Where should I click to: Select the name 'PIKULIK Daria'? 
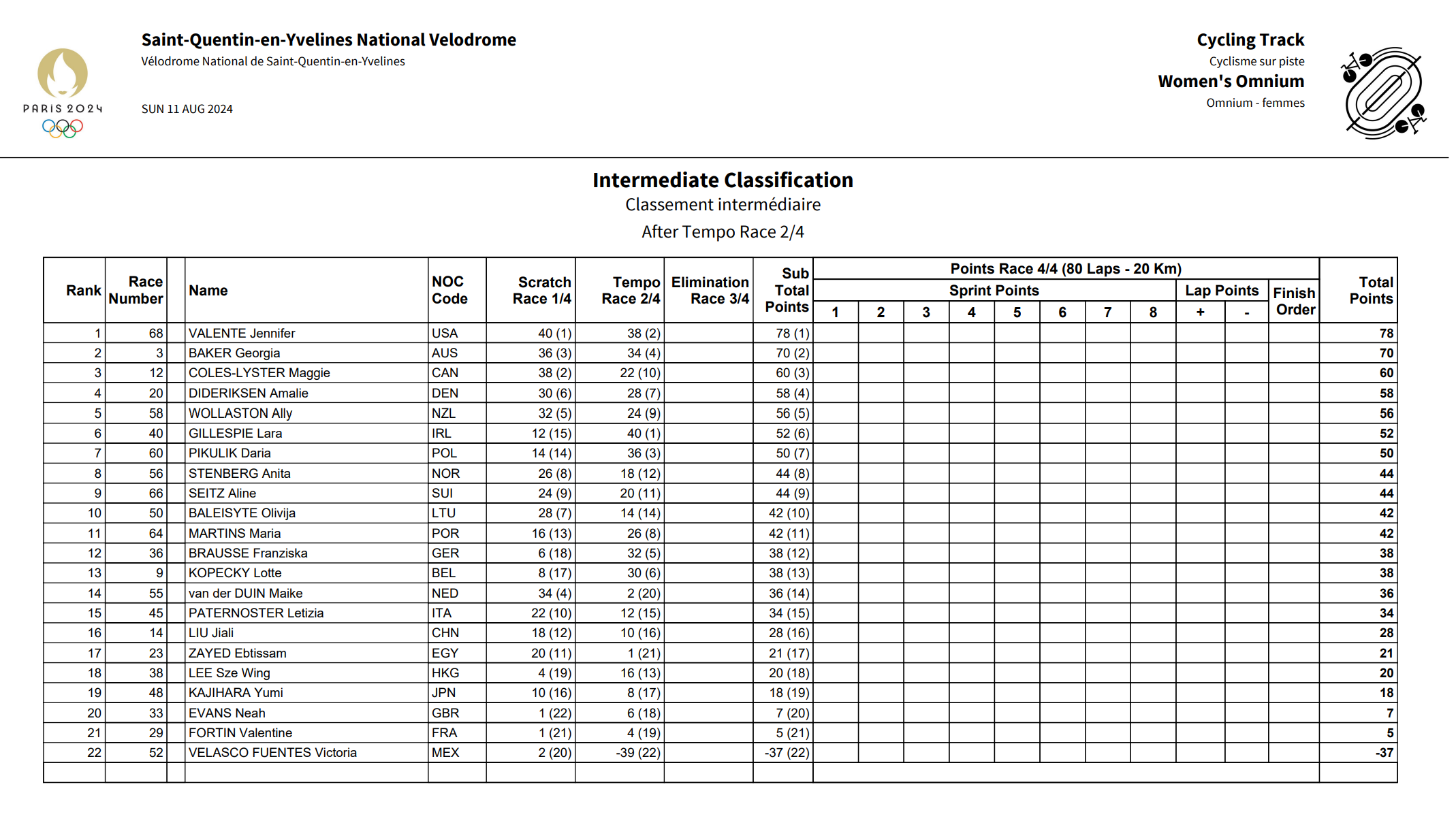(230, 453)
